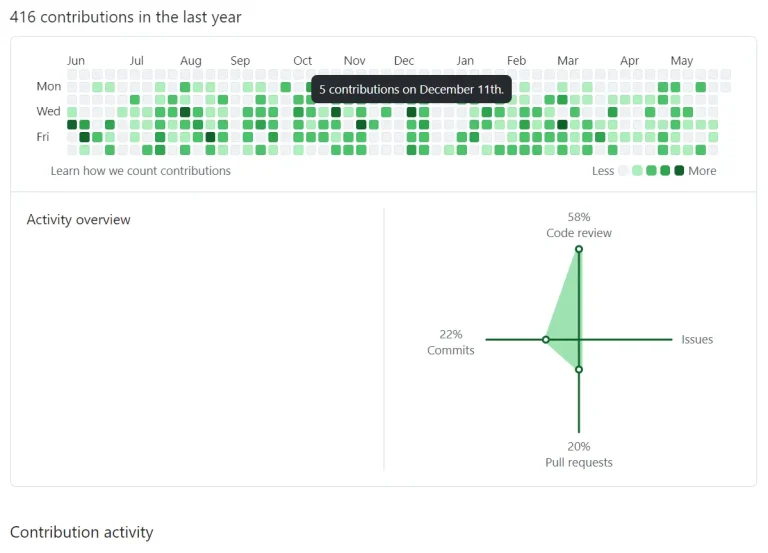Click the 20% Pull requests label
This screenshot has width=768, height=553.
coord(579,455)
